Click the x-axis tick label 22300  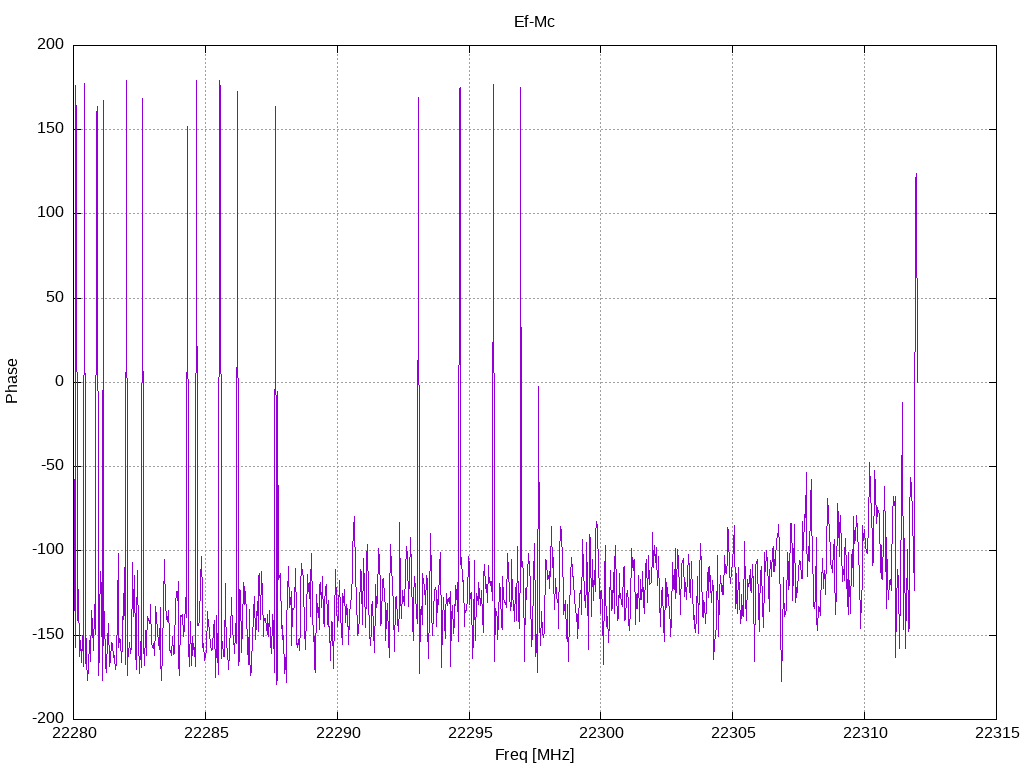(x=601, y=733)
